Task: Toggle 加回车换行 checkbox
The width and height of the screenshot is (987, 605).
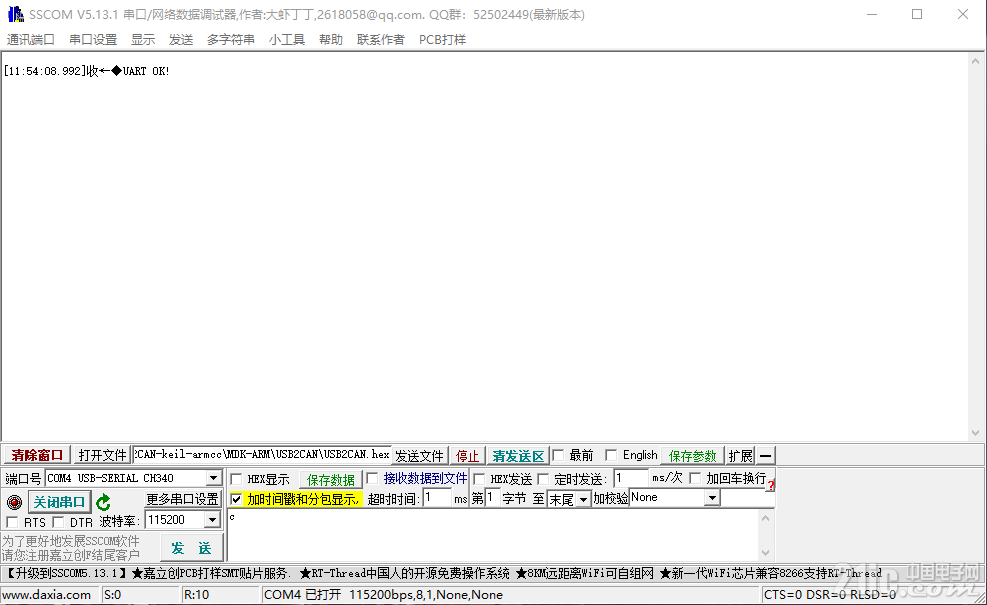Action: (x=695, y=478)
